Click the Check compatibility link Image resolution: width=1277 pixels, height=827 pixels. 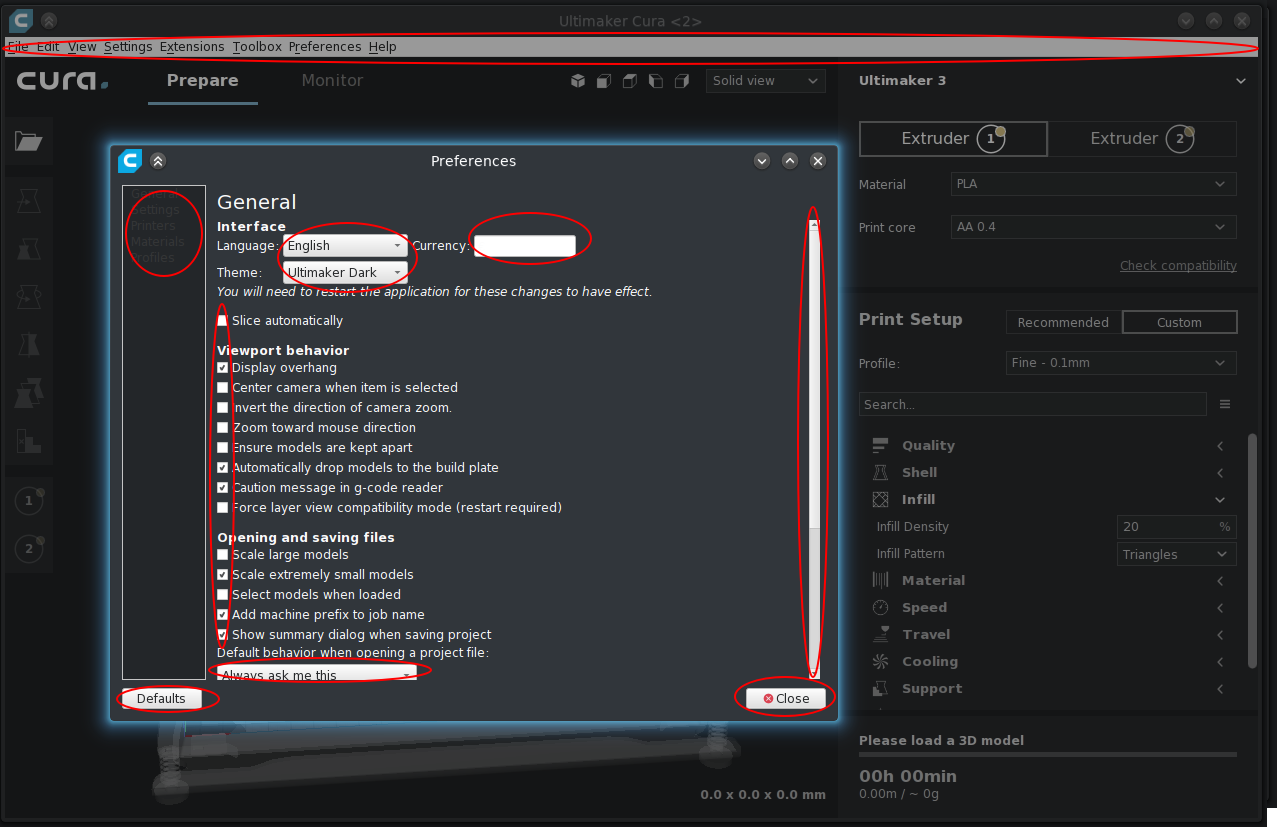(x=1178, y=265)
